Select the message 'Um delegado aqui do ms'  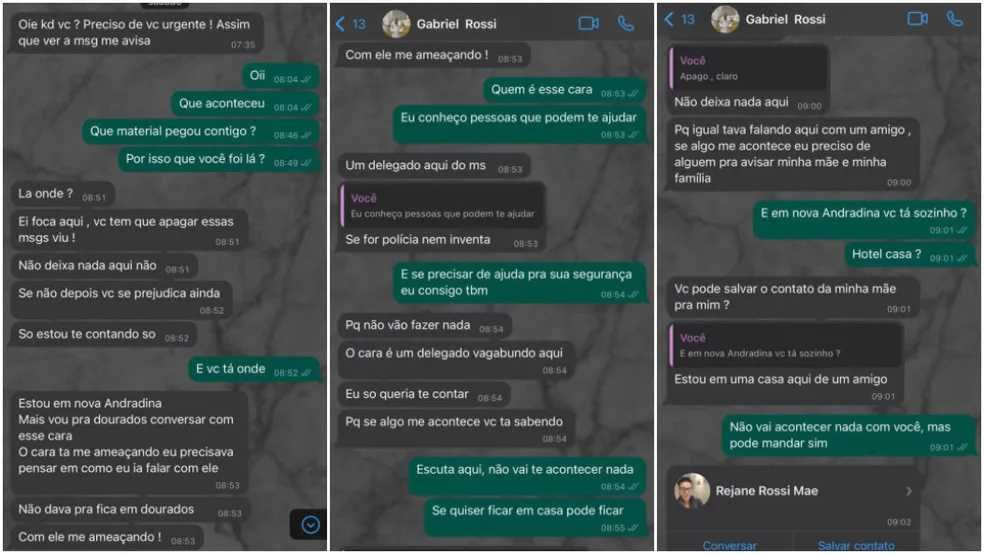coord(434,166)
